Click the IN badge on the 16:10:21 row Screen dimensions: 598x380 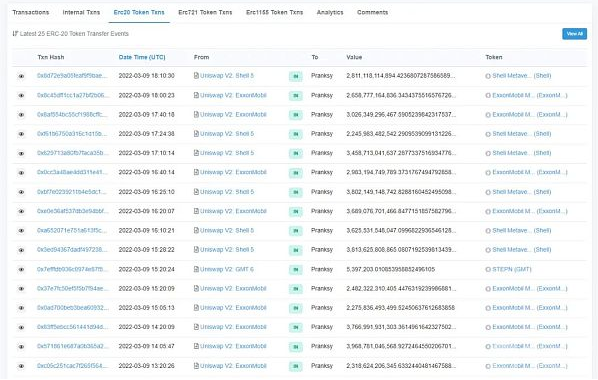click(296, 231)
